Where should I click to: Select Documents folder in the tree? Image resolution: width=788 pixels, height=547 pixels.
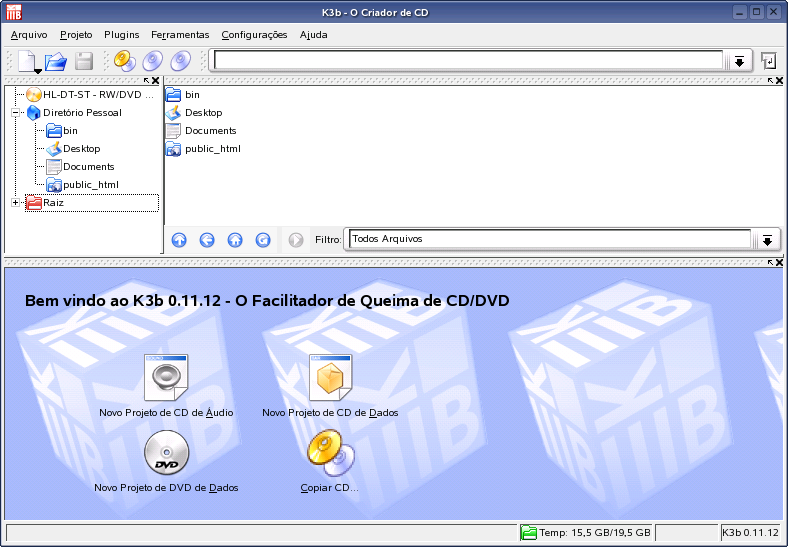click(x=80, y=167)
